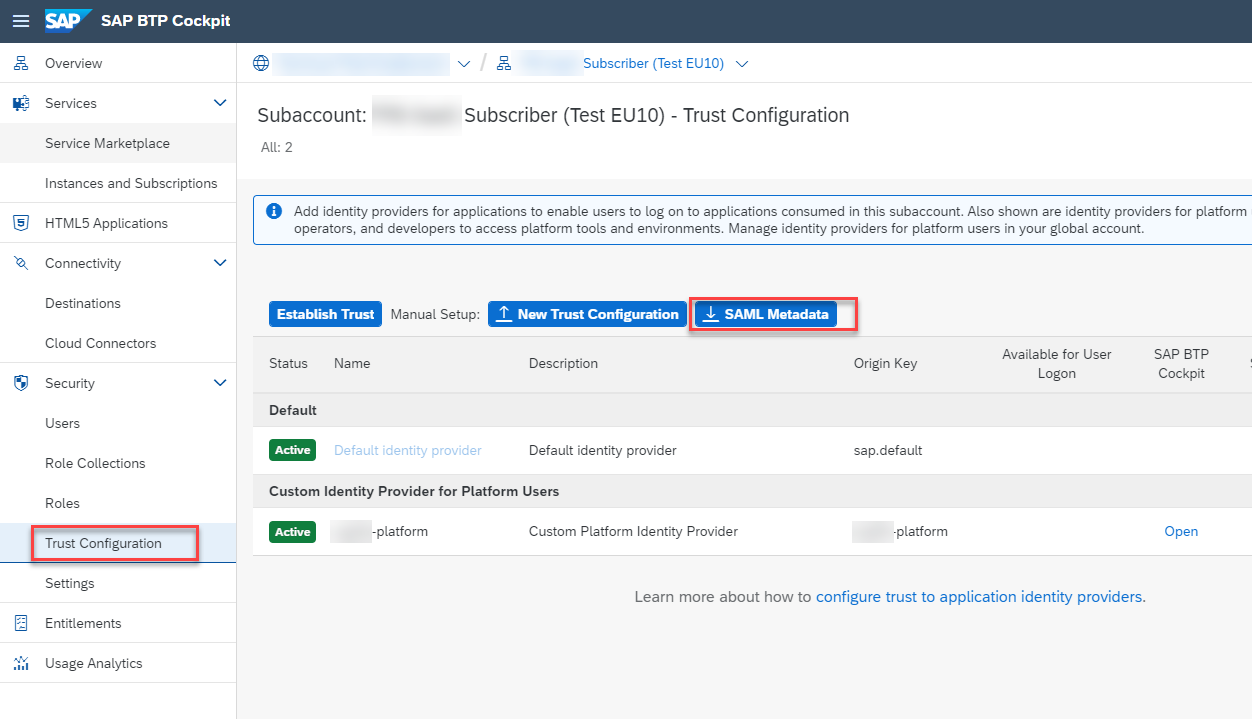This screenshot has width=1252, height=719.
Task: Click Custom Platform Identity Provider description cell
Action: pyautogui.click(x=633, y=531)
